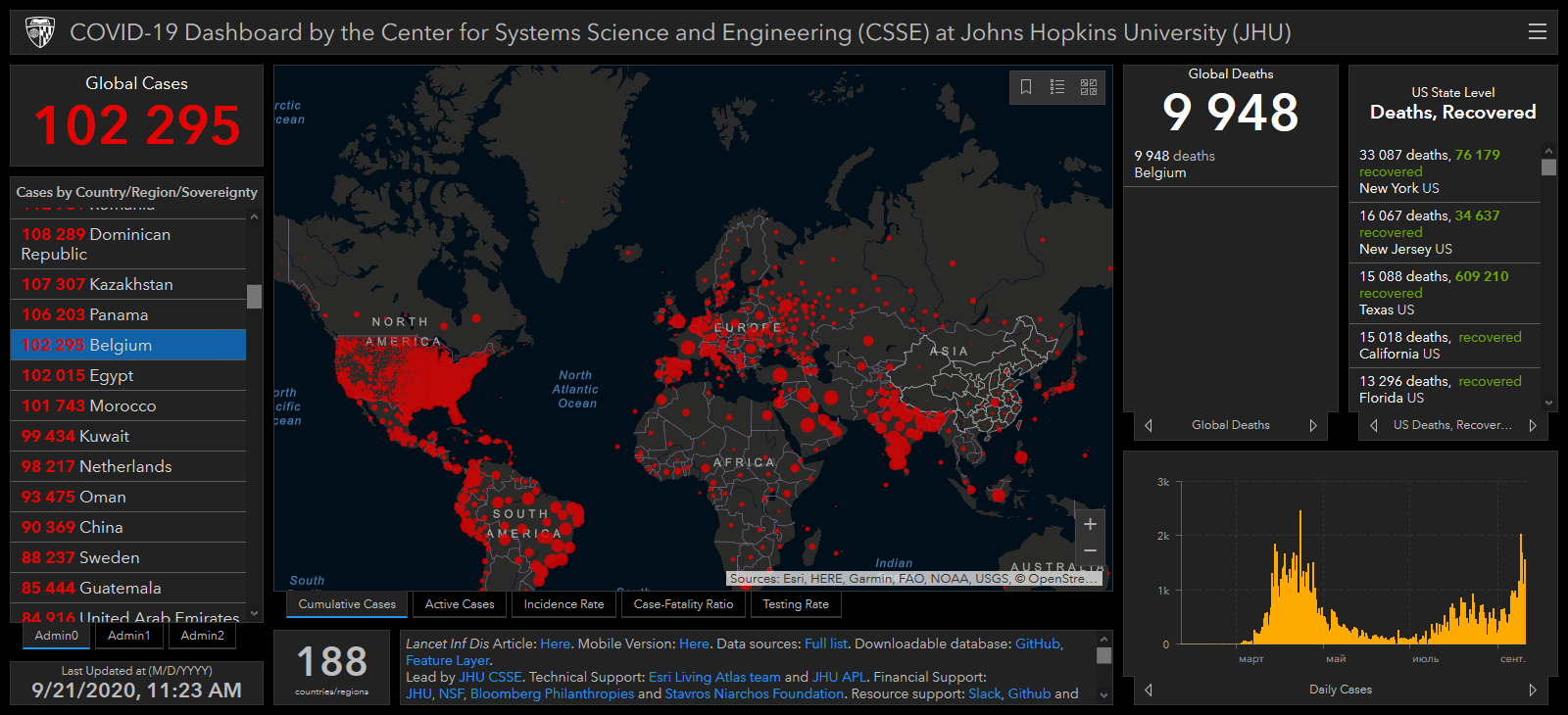Image resolution: width=1568 pixels, height=715 pixels.
Task: Show next chart after Daily Cases
Action: pos(1533,690)
